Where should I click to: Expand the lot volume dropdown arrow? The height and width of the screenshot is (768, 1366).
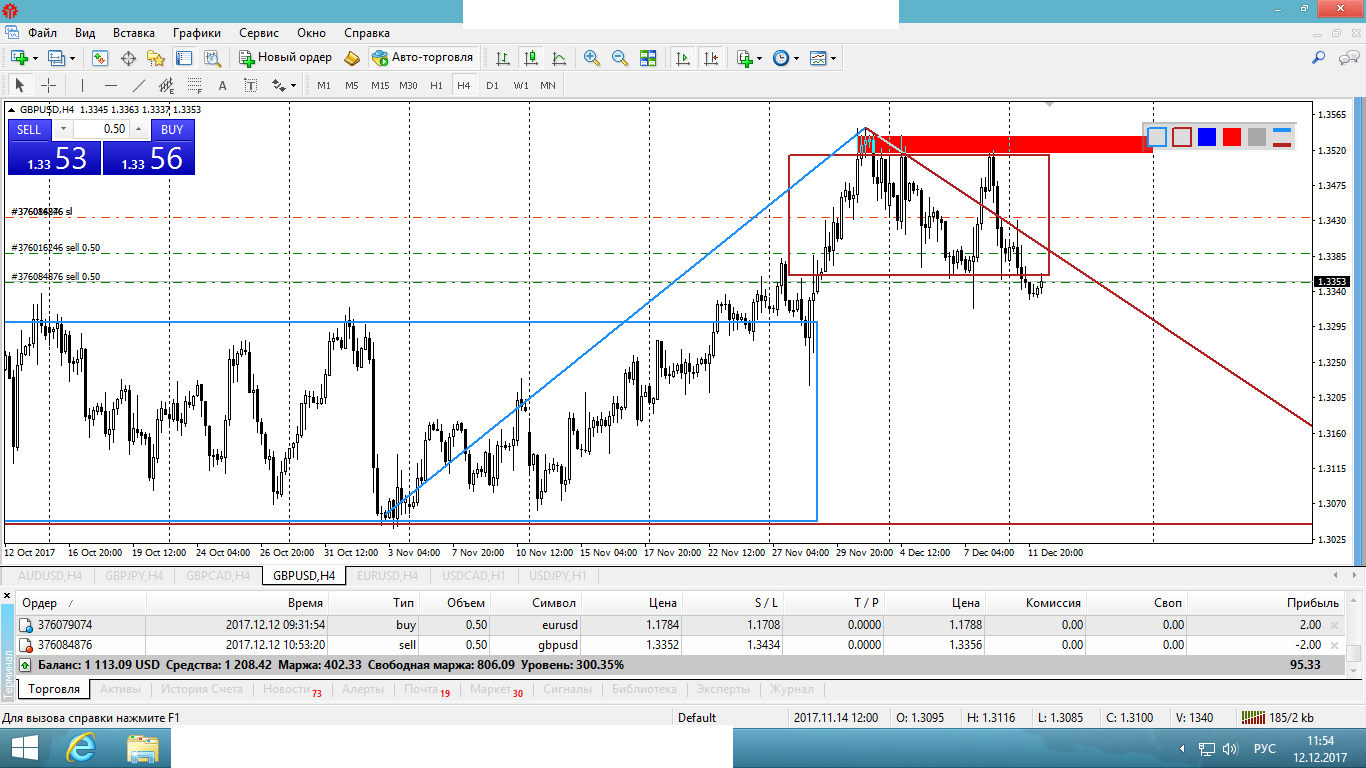63,129
